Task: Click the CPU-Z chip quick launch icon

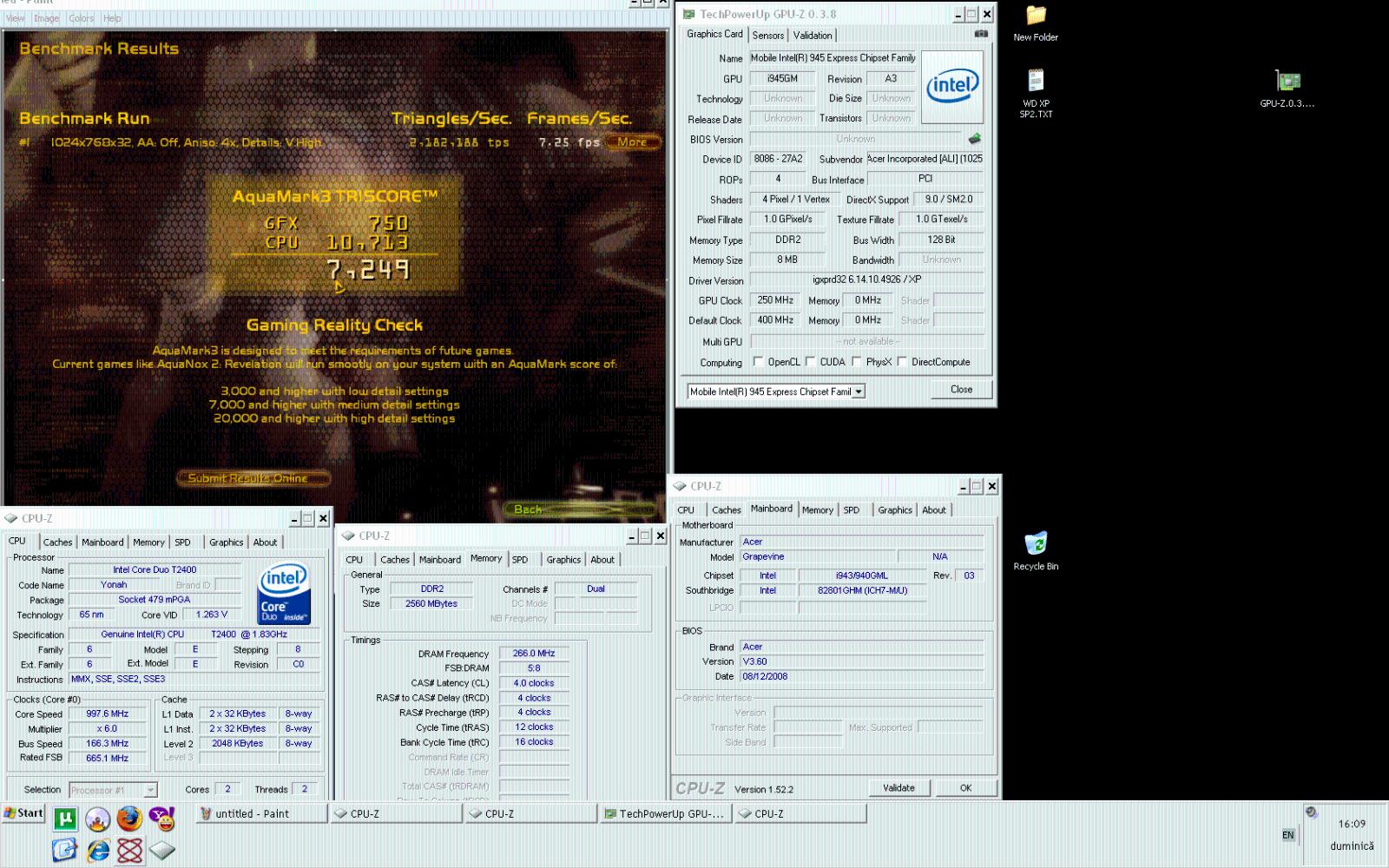Action: (162, 850)
